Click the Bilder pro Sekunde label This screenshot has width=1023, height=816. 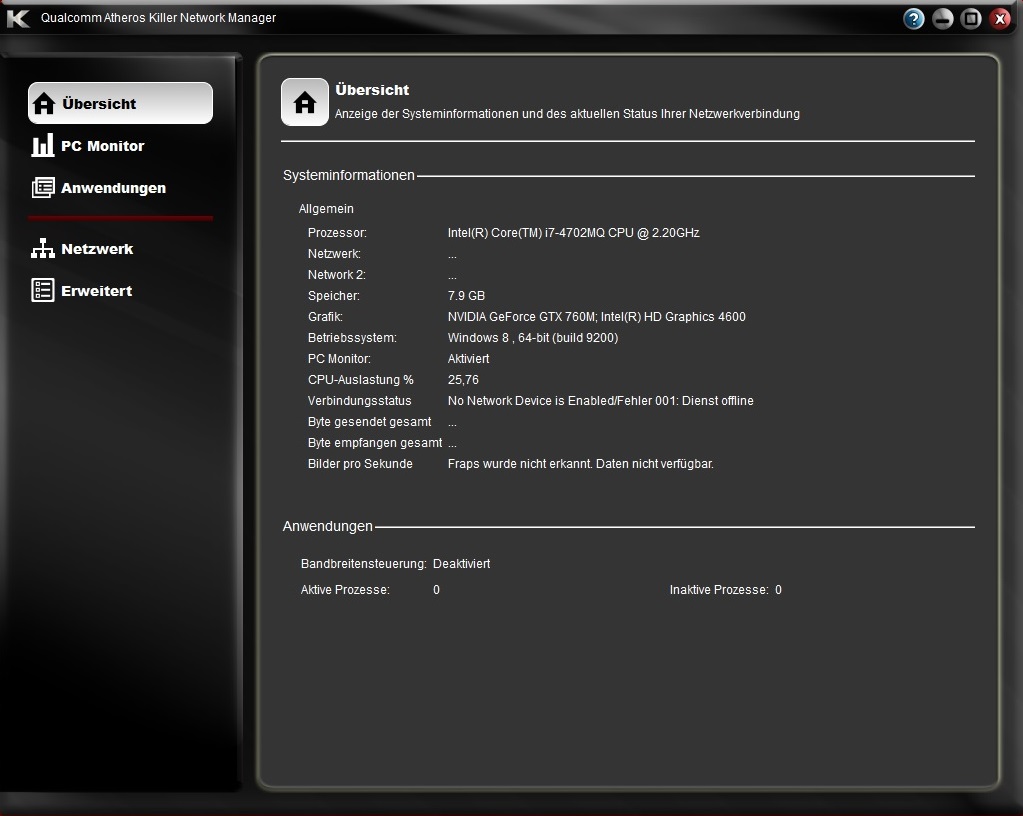tap(360, 464)
